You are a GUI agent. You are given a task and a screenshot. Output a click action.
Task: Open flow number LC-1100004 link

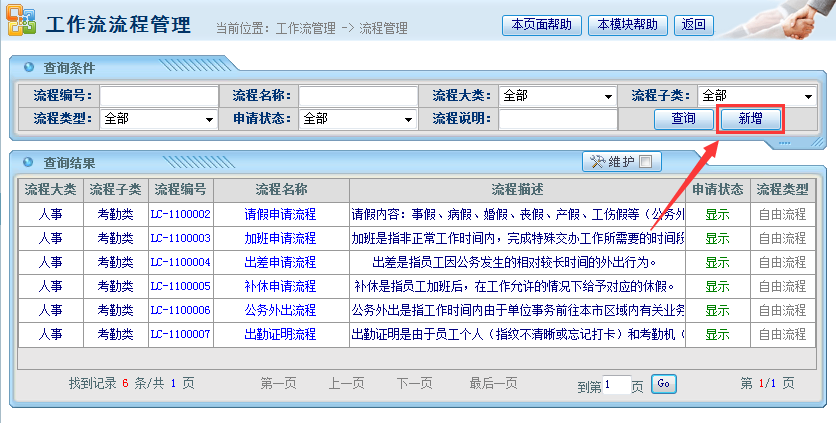click(180, 262)
